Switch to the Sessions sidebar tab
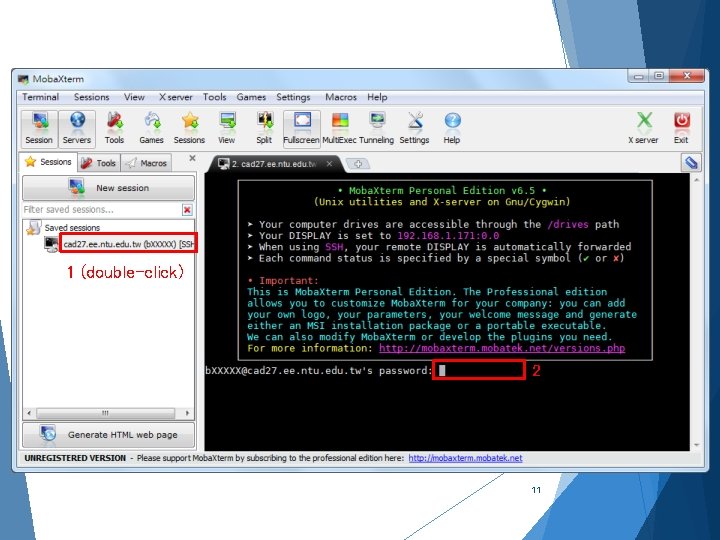720x540 pixels. [x=48, y=162]
